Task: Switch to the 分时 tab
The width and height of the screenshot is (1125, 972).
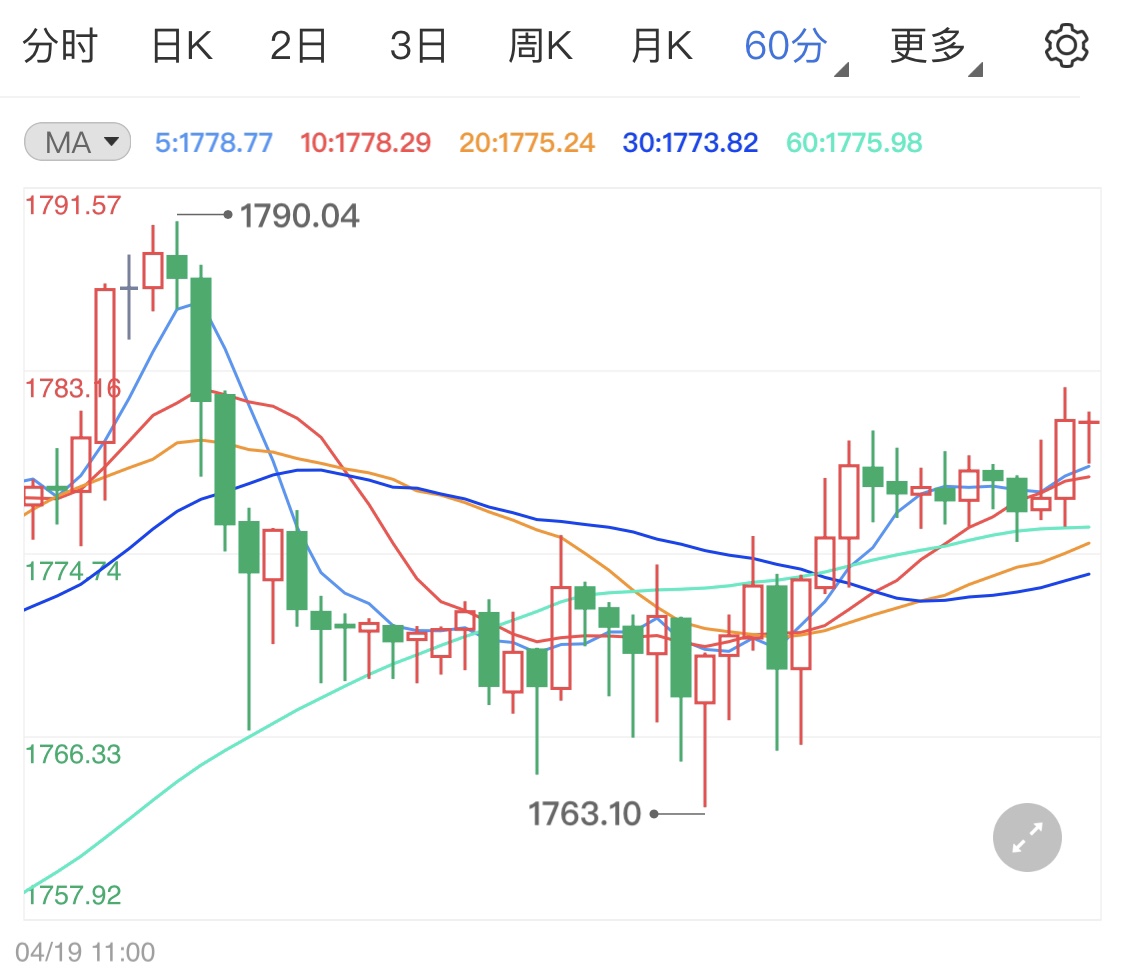Action: (60, 47)
